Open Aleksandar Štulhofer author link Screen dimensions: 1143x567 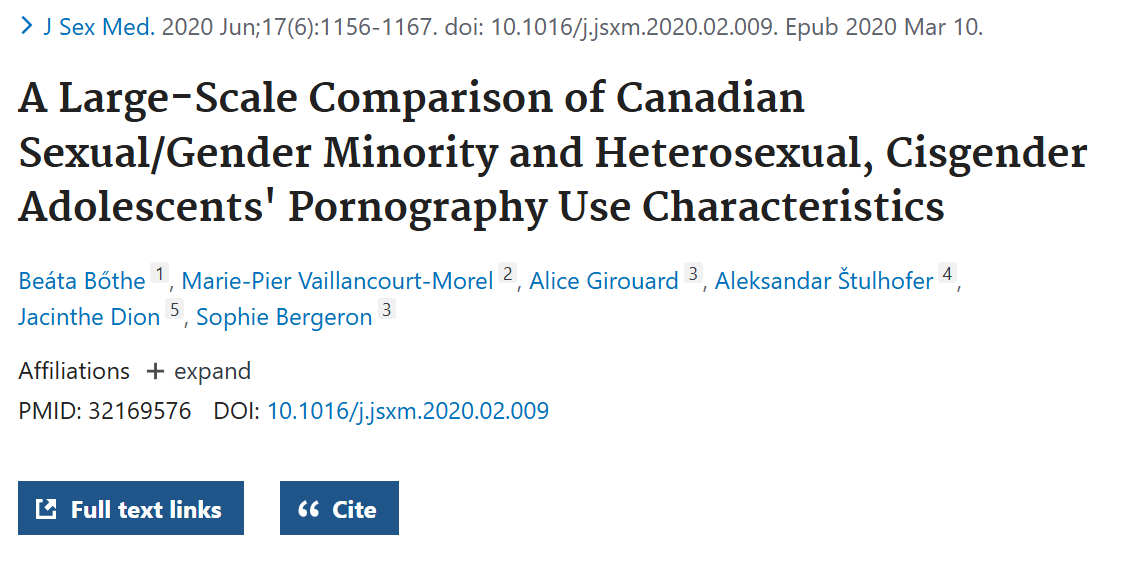(x=823, y=281)
